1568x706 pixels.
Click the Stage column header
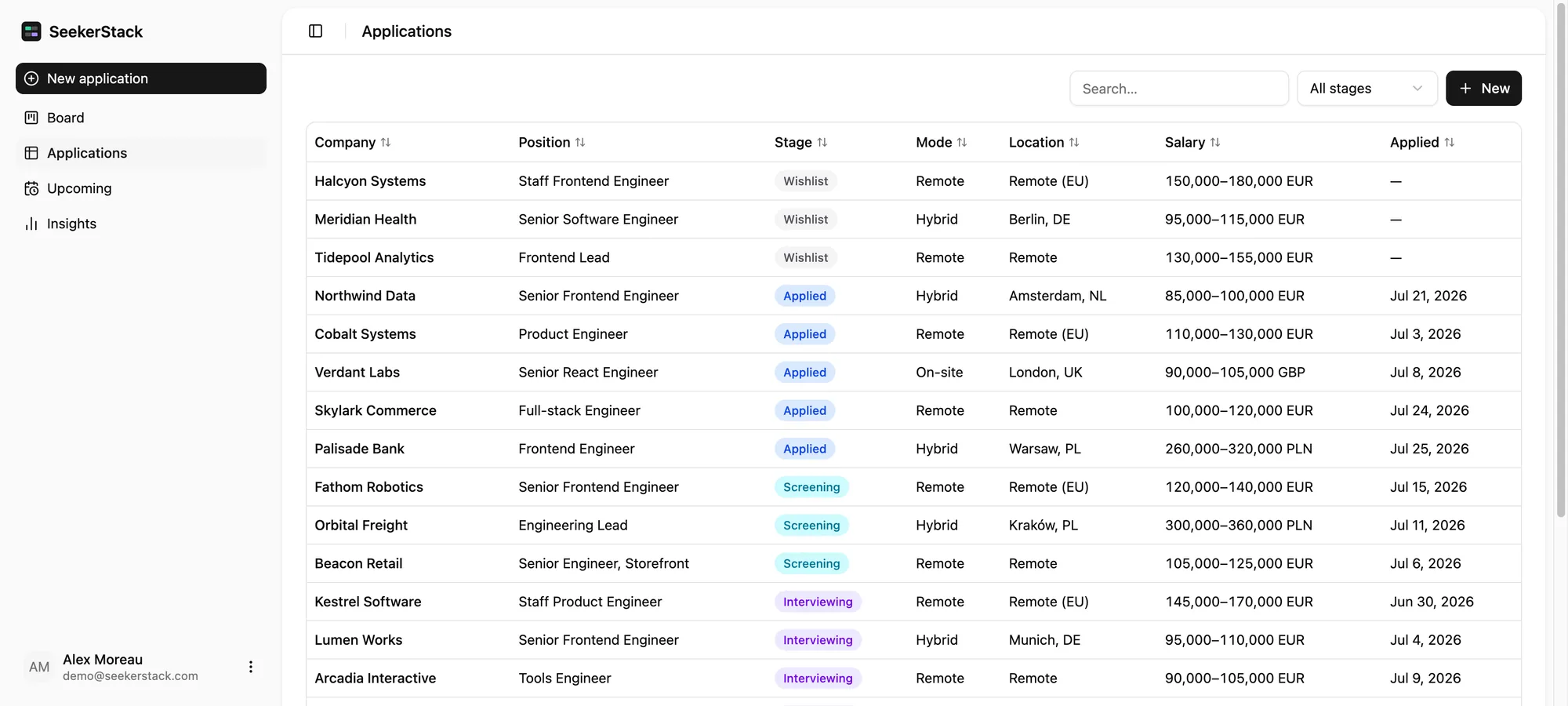point(801,142)
